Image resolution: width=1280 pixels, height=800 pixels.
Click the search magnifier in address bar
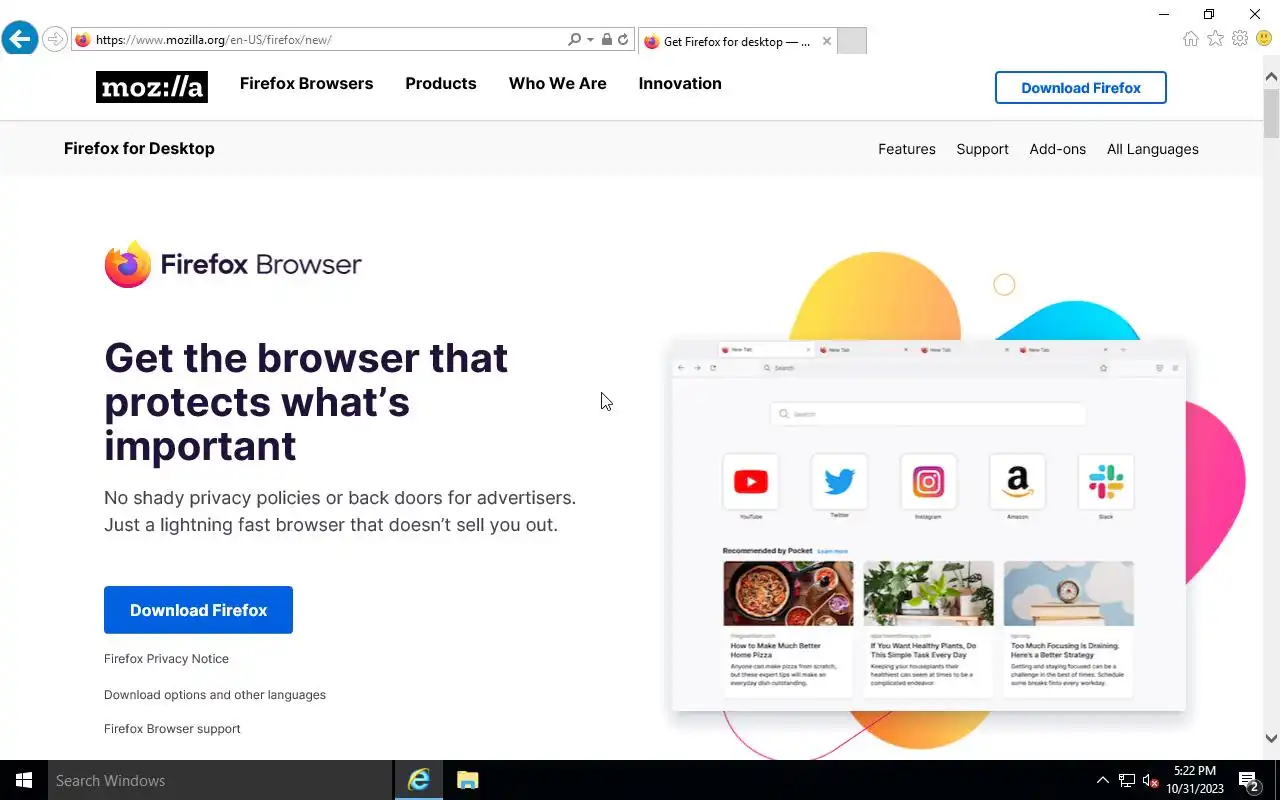click(574, 40)
